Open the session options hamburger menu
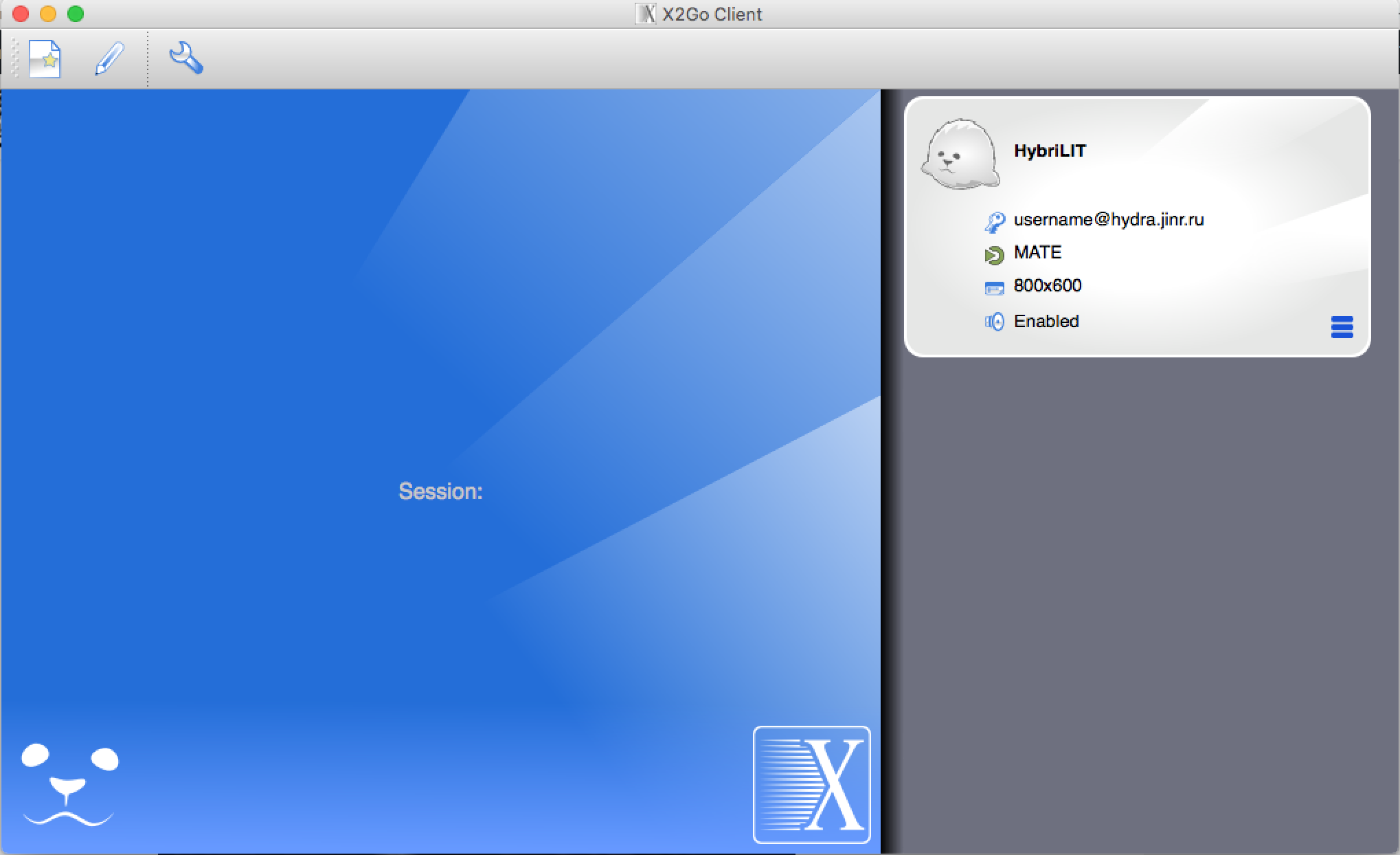1400x855 pixels. pyautogui.click(x=1342, y=327)
